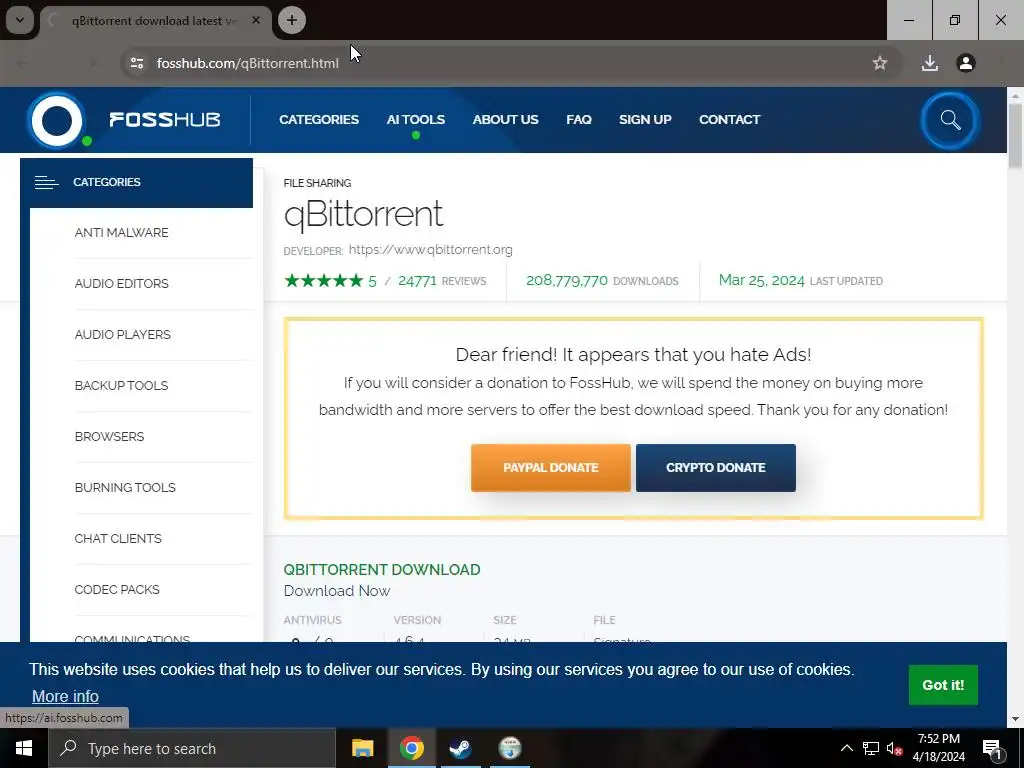Open the FossHub site search icon
The image size is (1024, 768).
click(x=950, y=120)
